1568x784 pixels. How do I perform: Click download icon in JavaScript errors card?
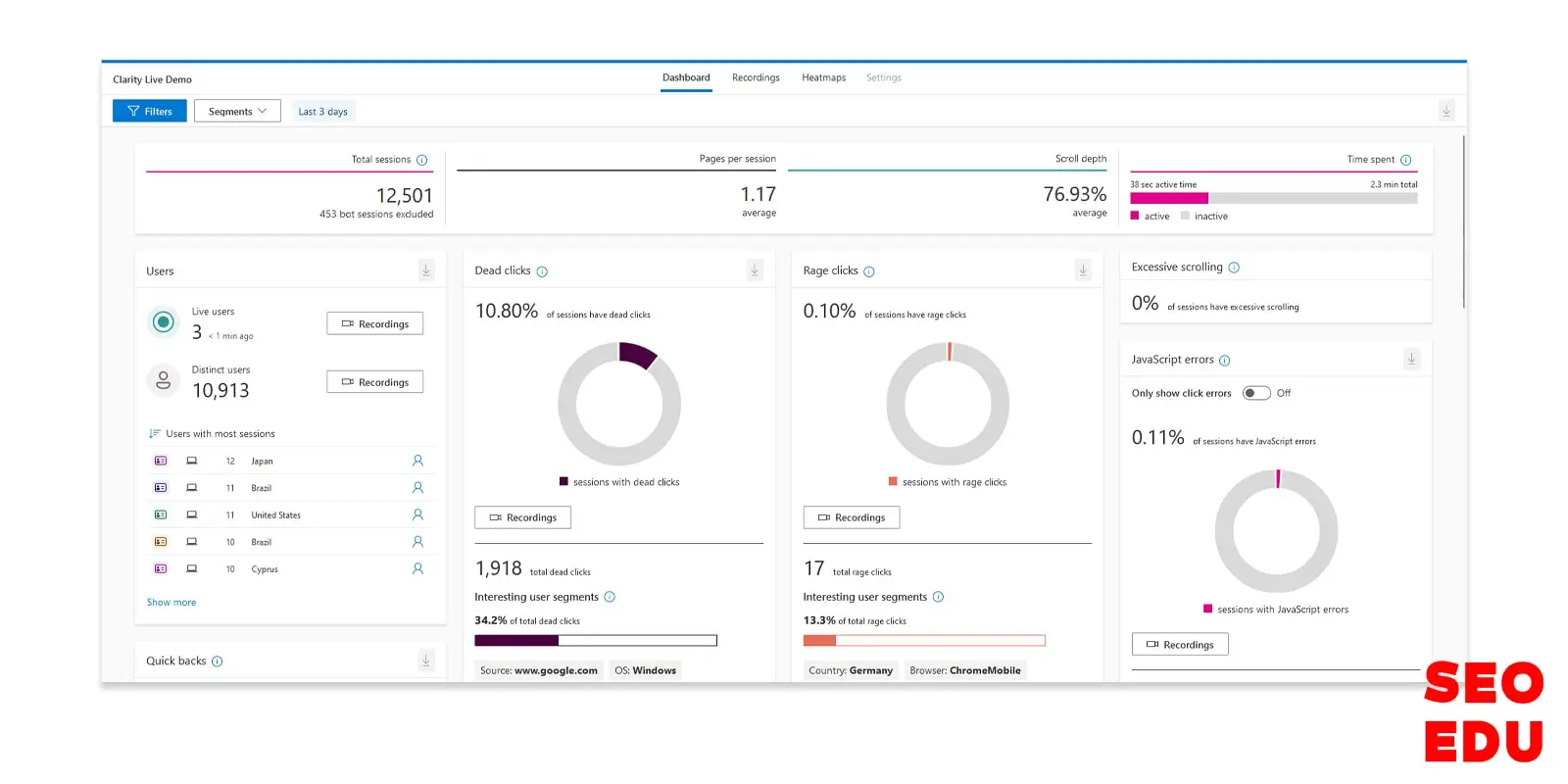[1411, 360]
